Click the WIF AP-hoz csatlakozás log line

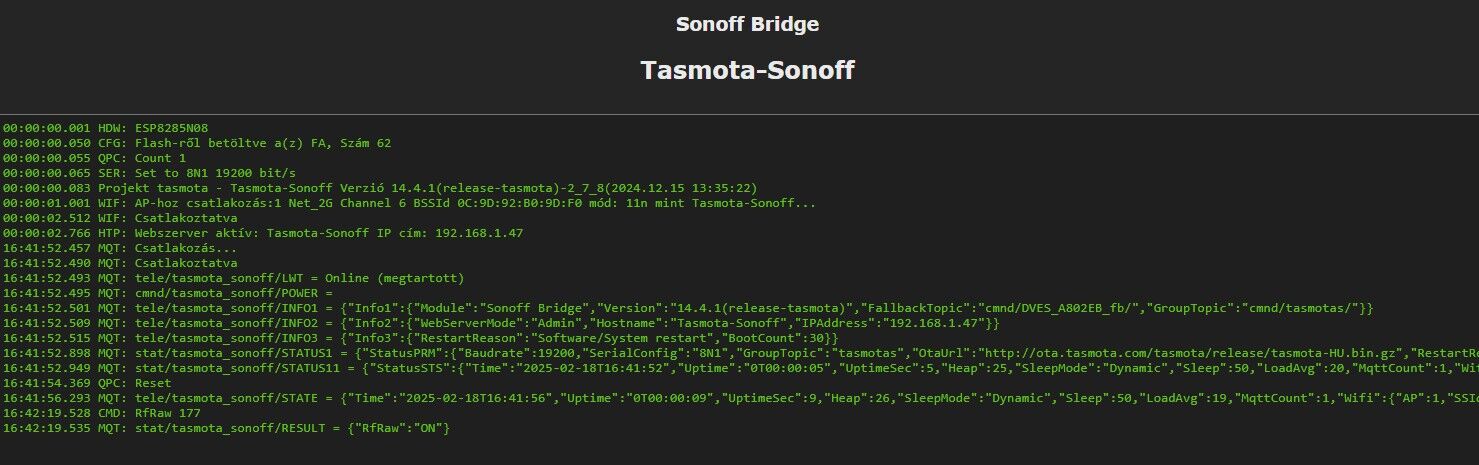click(x=409, y=203)
